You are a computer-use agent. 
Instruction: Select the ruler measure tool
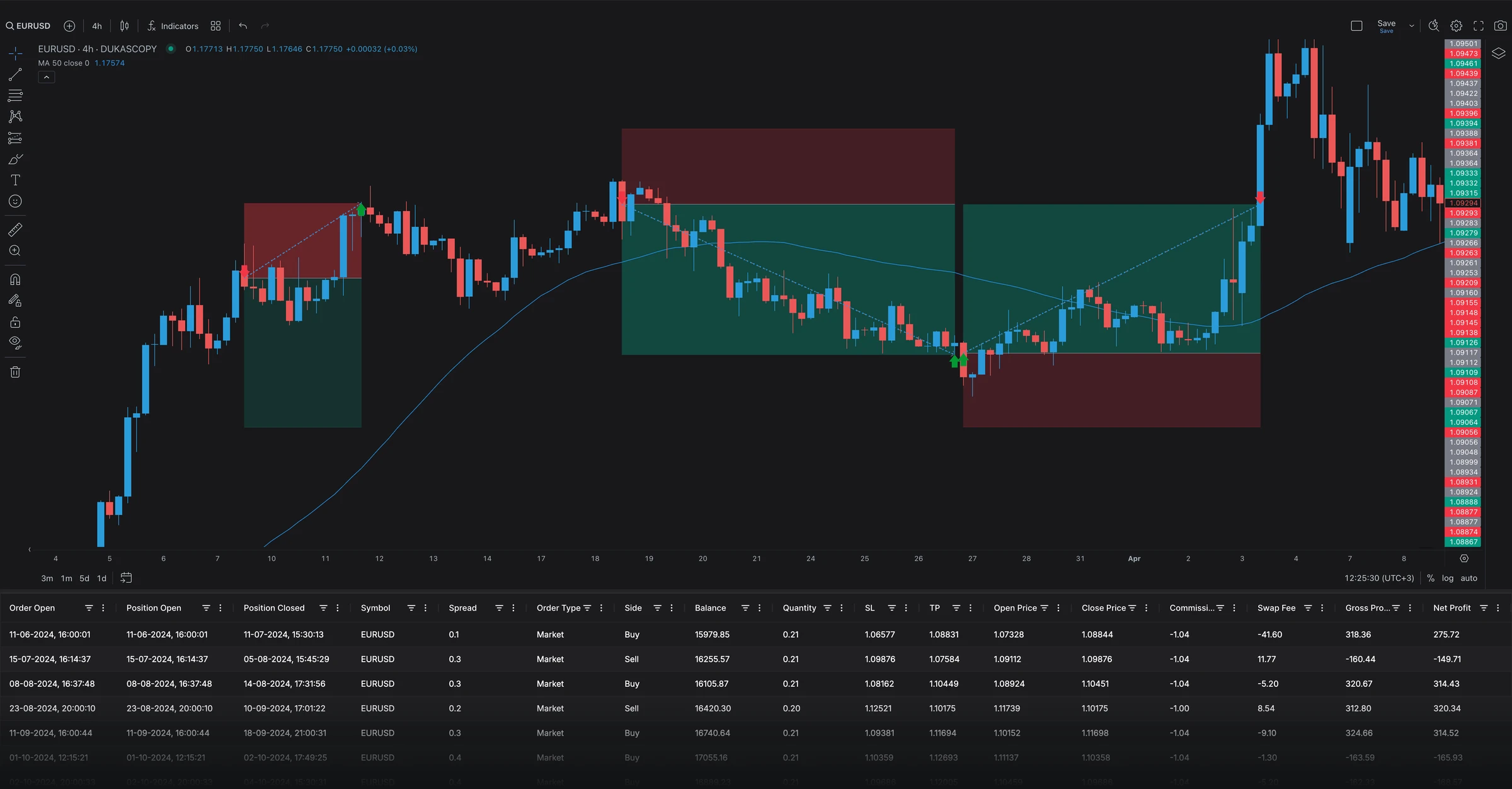tap(15, 229)
